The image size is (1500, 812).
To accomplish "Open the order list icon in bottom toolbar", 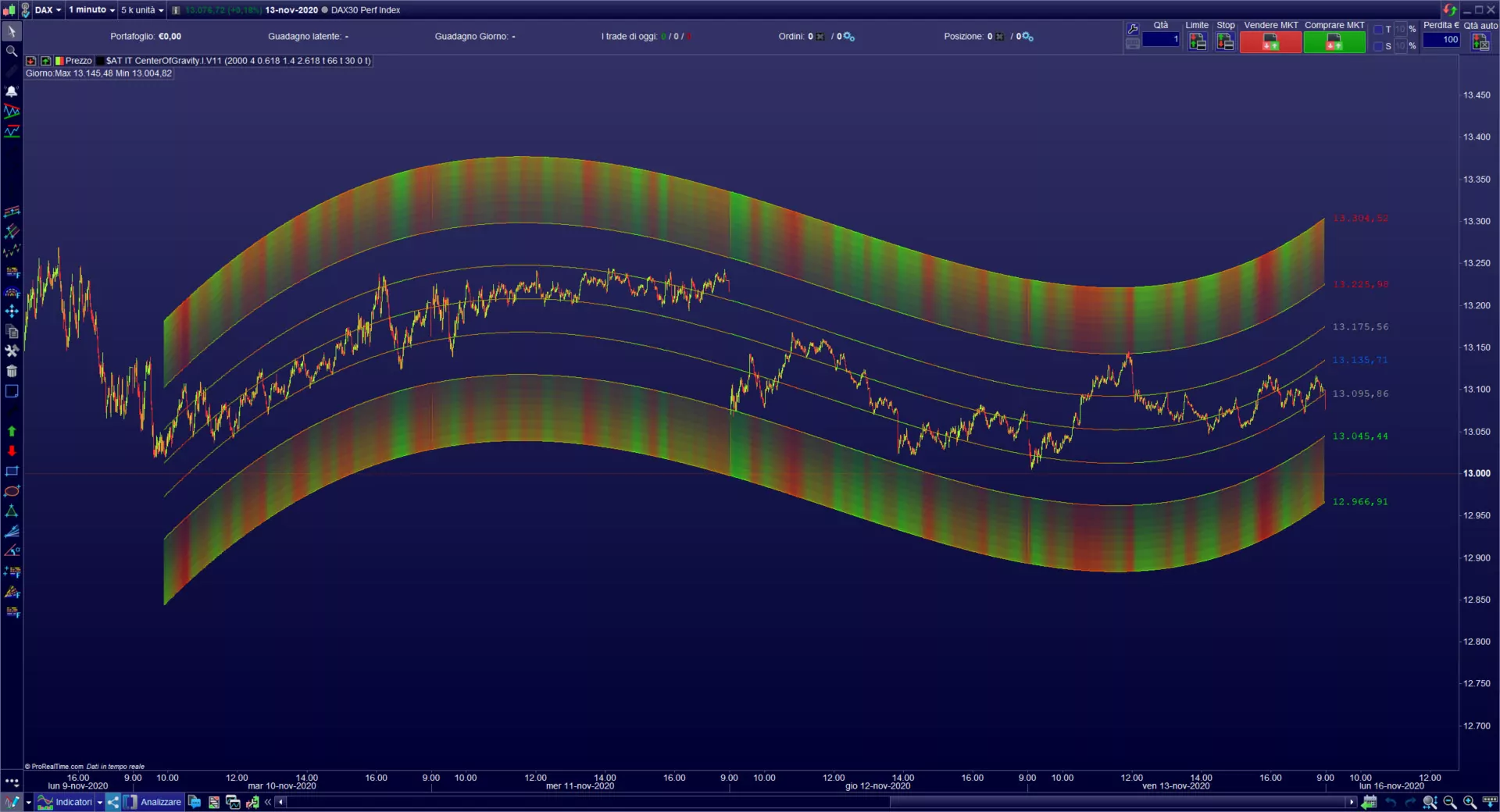I will (x=214, y=802).
